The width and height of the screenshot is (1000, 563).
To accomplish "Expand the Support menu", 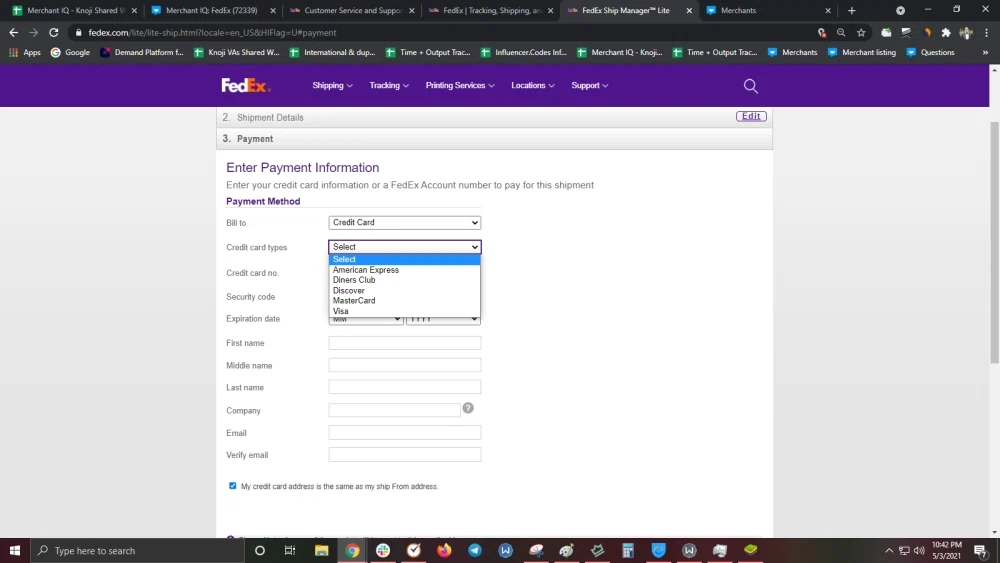I will coord(589,85).
